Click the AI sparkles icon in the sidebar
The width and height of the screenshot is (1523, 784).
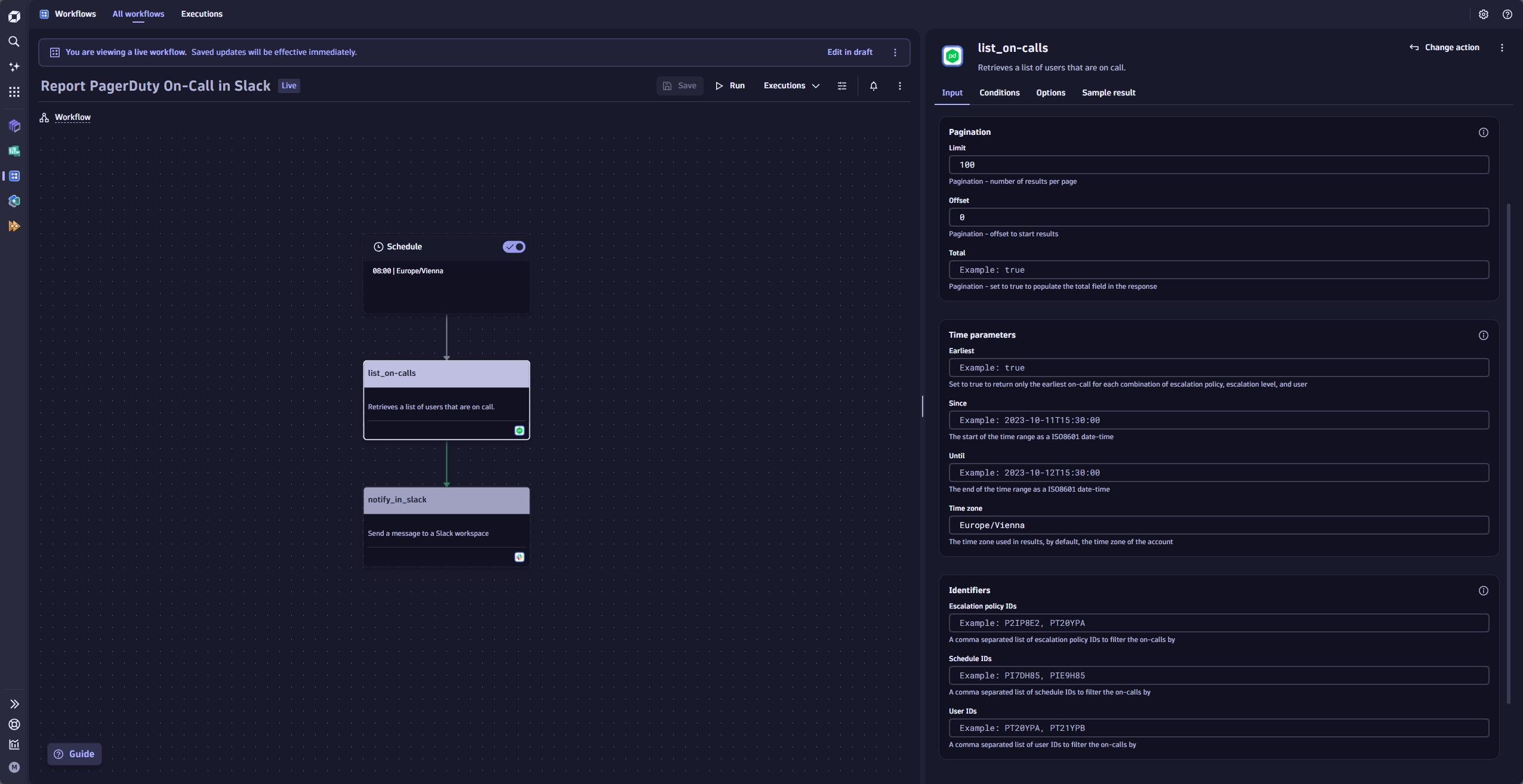(14, 66)
